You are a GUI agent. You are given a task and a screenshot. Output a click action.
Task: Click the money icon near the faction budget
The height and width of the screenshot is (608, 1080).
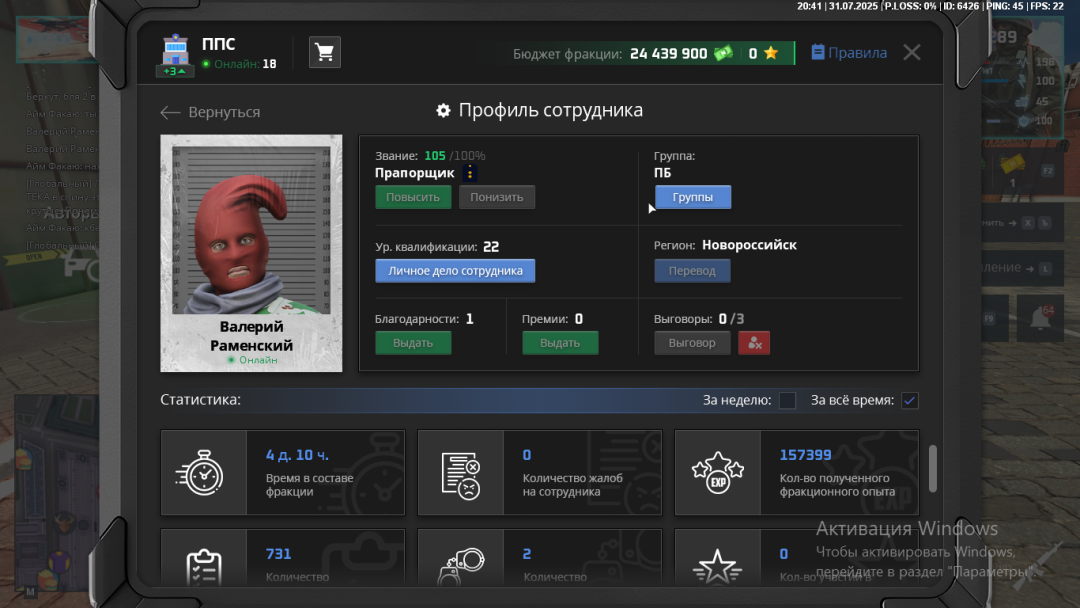point(723,53)
